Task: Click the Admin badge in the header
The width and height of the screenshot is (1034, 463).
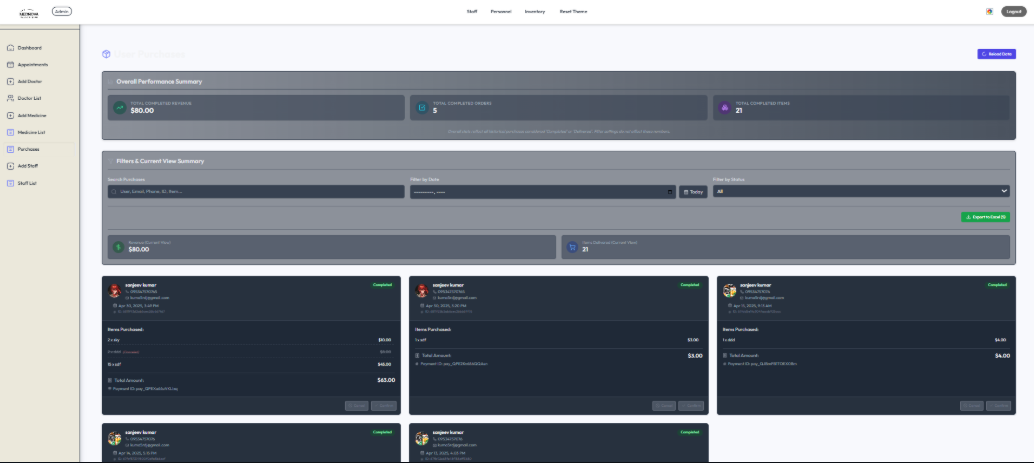Action: click(x=62, y=11)
